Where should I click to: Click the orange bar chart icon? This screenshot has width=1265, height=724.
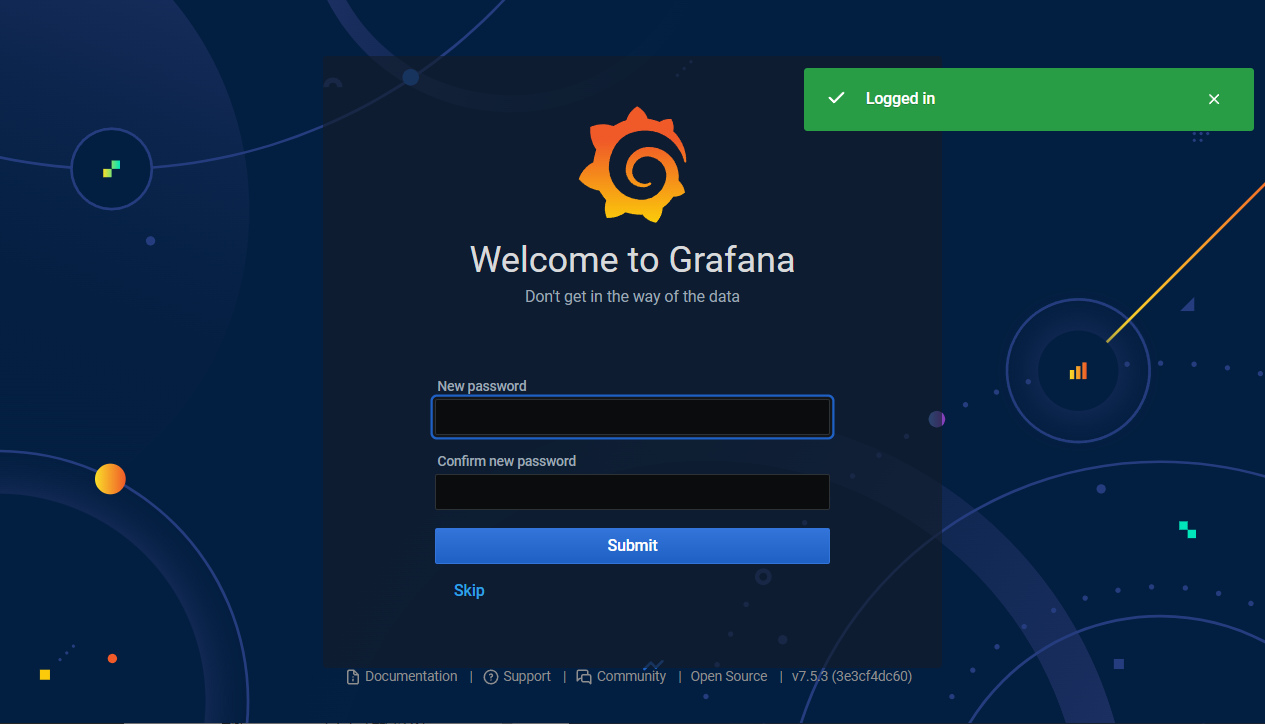[x=1078, y=371]
